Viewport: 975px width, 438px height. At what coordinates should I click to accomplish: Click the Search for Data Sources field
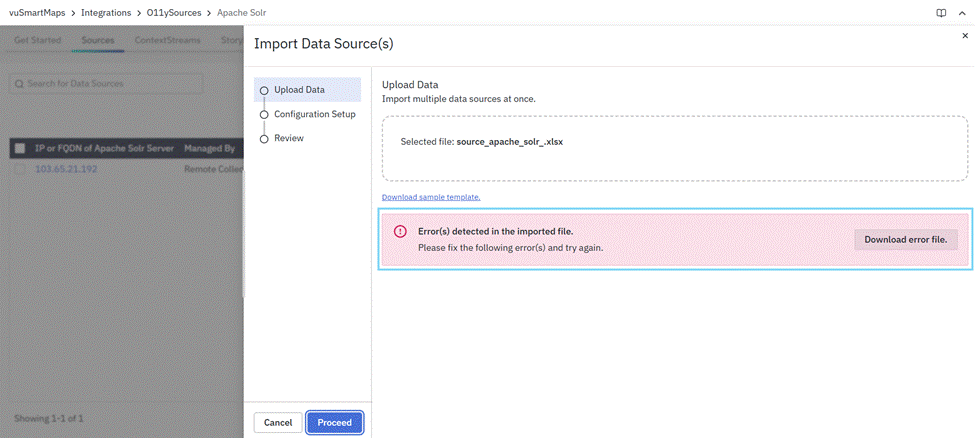[x=110, y=84]
